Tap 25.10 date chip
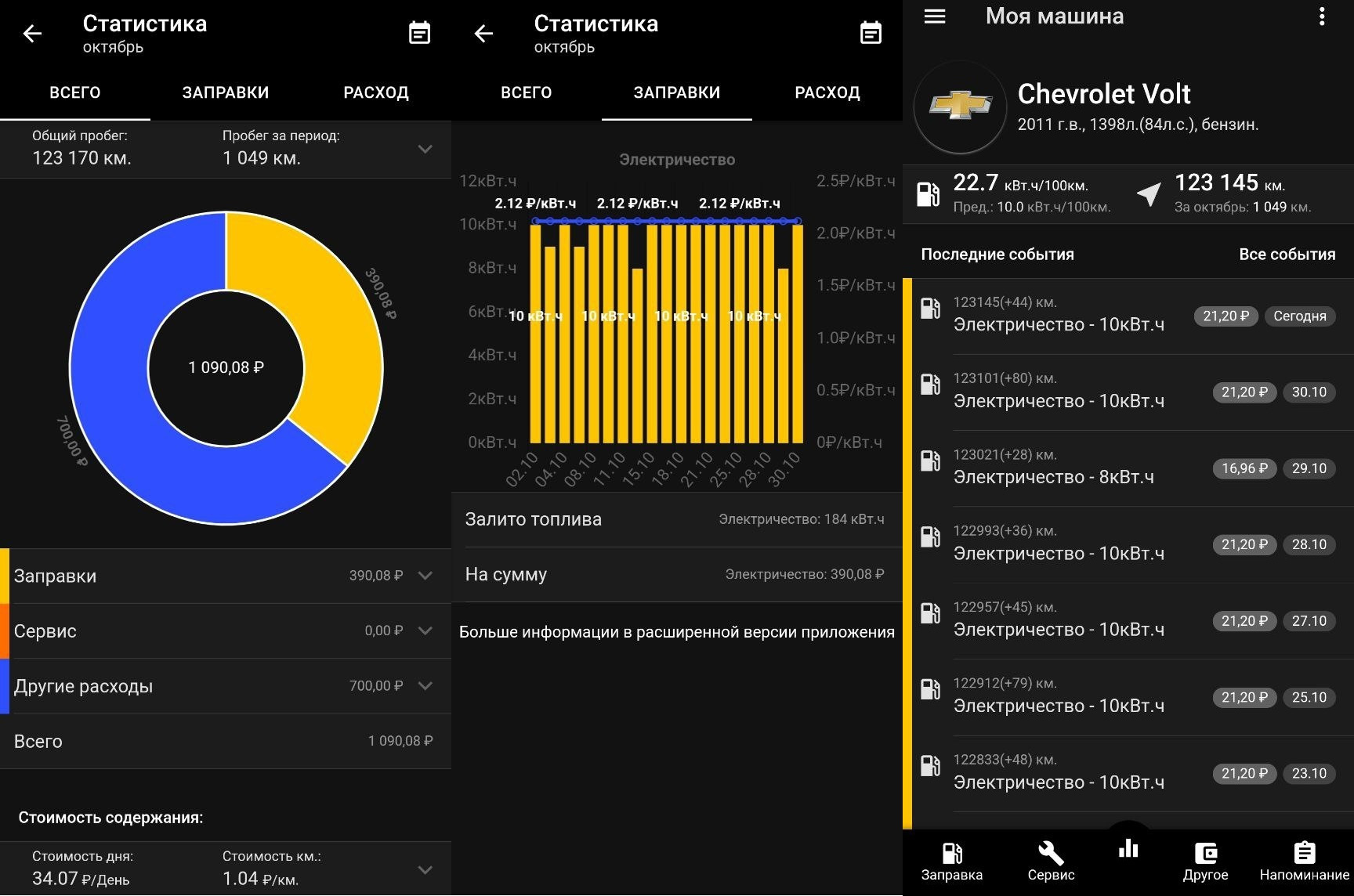Screen dimensions: 1354x896 click(1309, 697)
